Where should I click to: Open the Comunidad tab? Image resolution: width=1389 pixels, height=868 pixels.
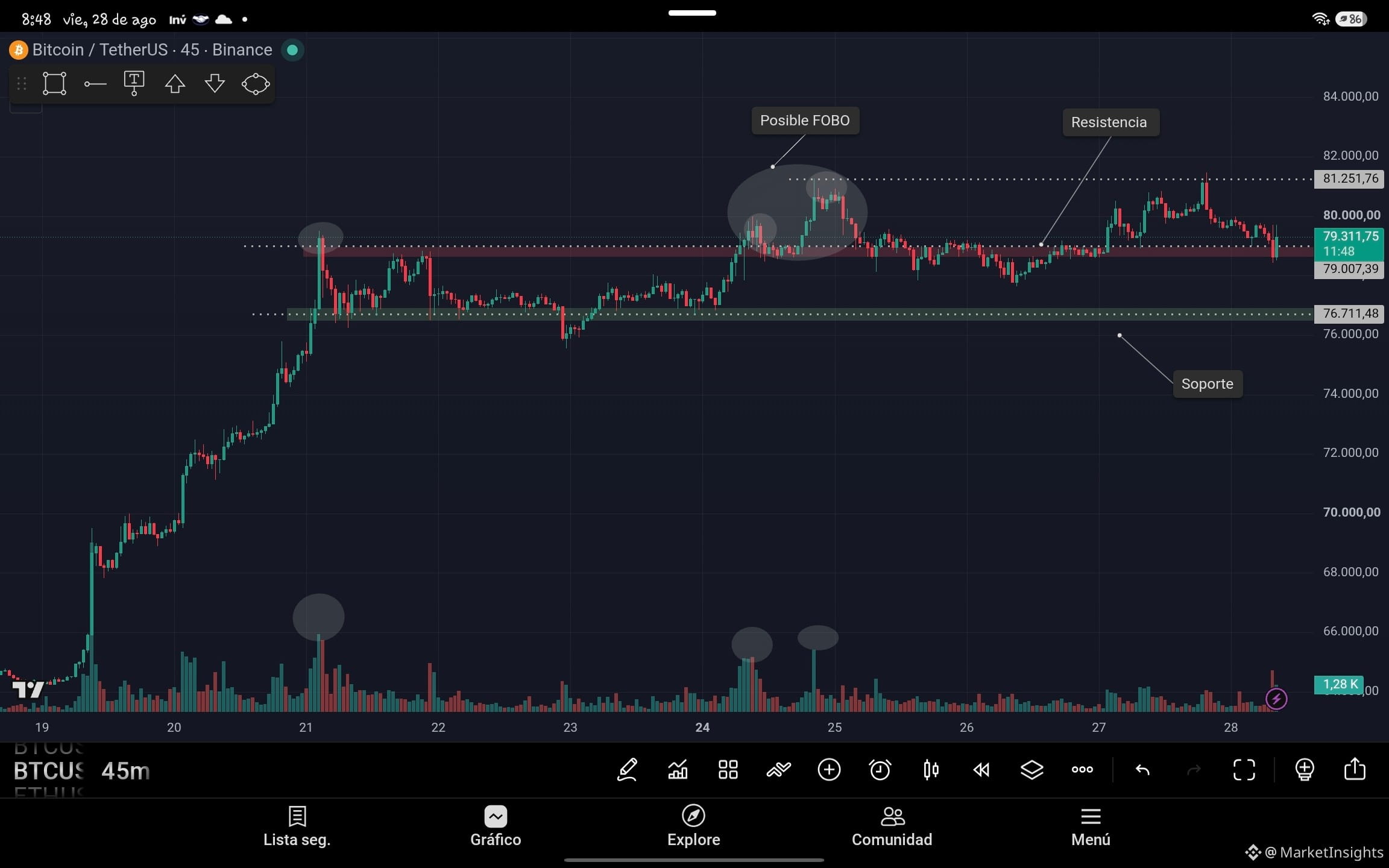892,826
